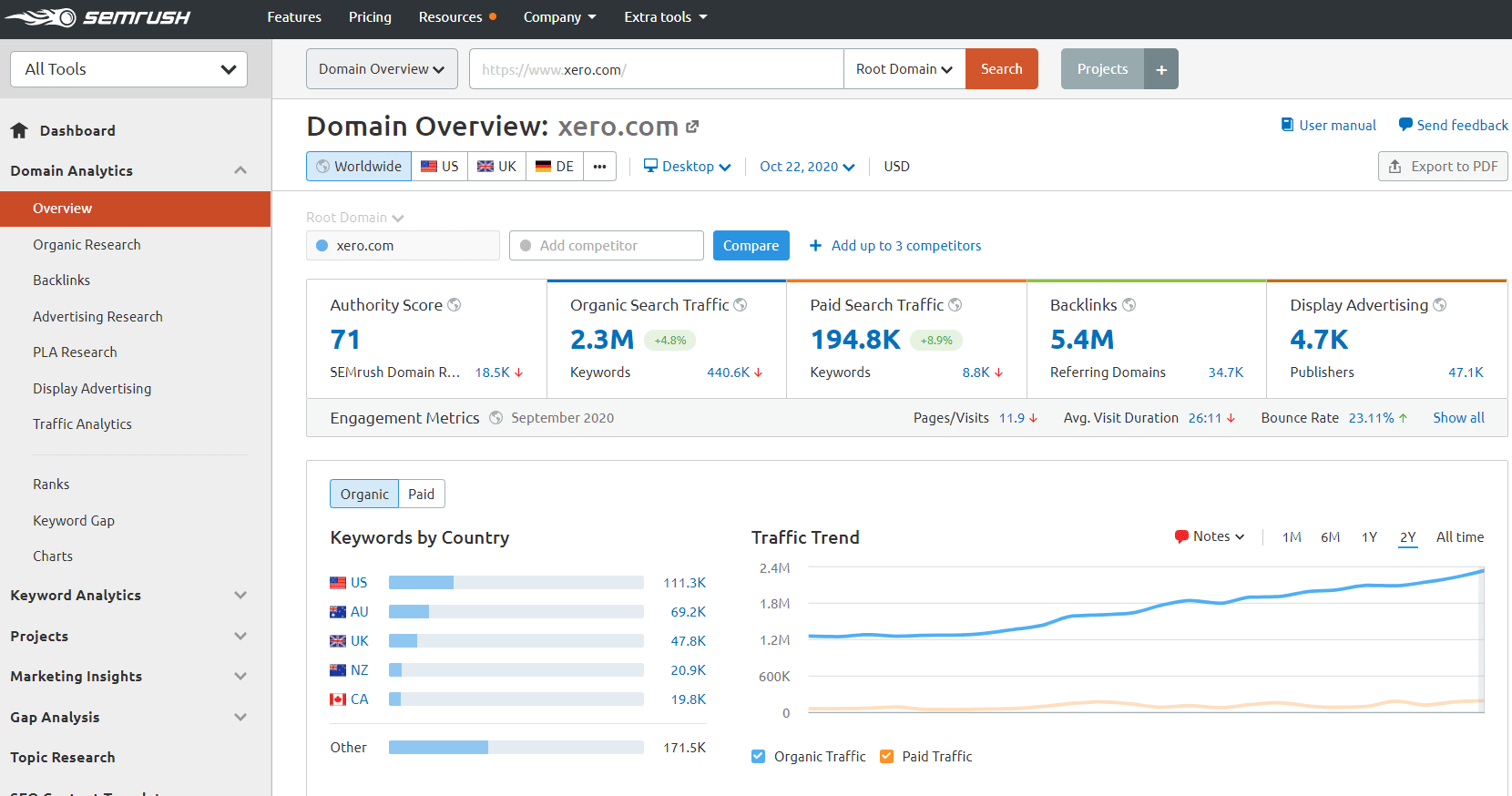This screenshot has width=1512, height=796.
Task: Expand the Keyword Analytics section
Action: point(240,595)
